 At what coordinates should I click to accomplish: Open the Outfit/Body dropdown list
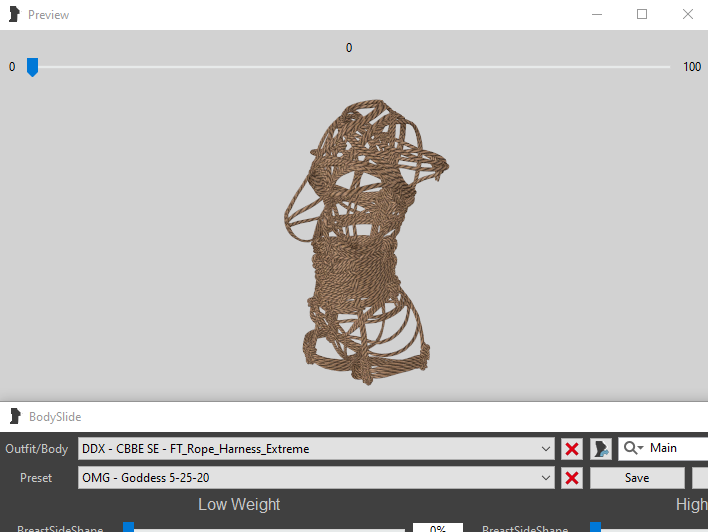tap(545, 449)
